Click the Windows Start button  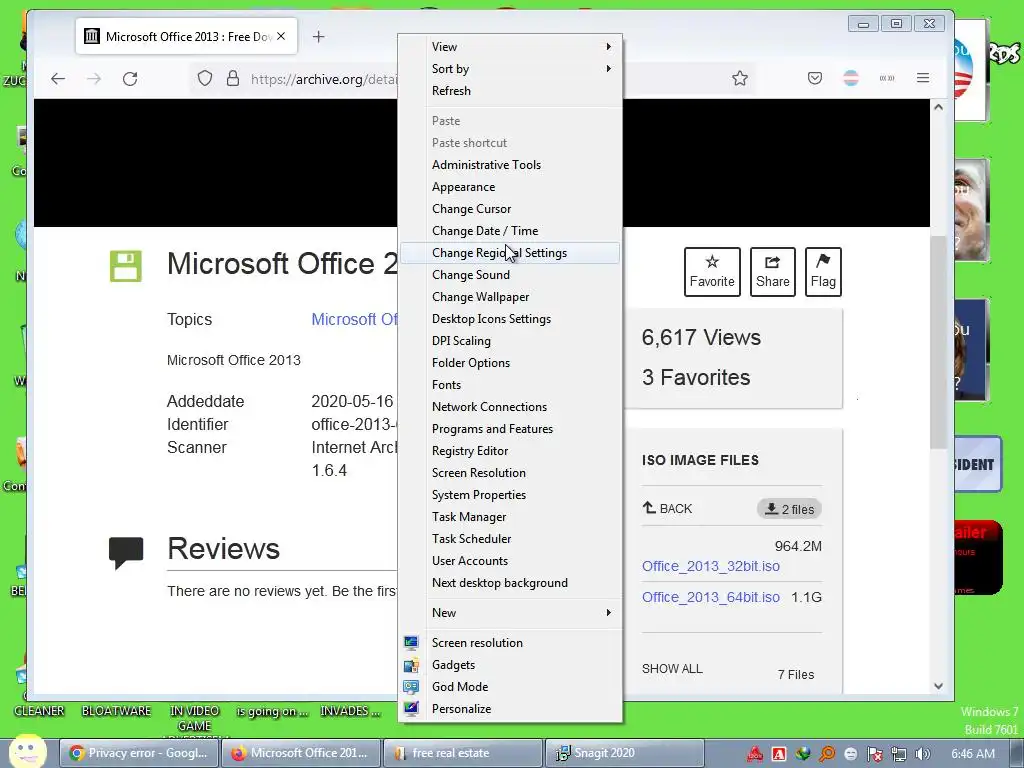click(27, 752)
